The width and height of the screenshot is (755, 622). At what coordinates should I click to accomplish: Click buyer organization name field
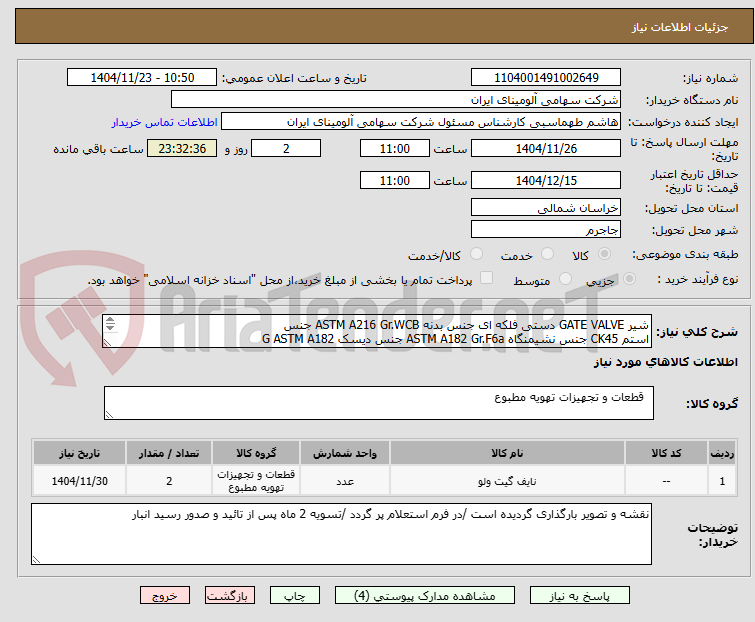click(396, 100)
